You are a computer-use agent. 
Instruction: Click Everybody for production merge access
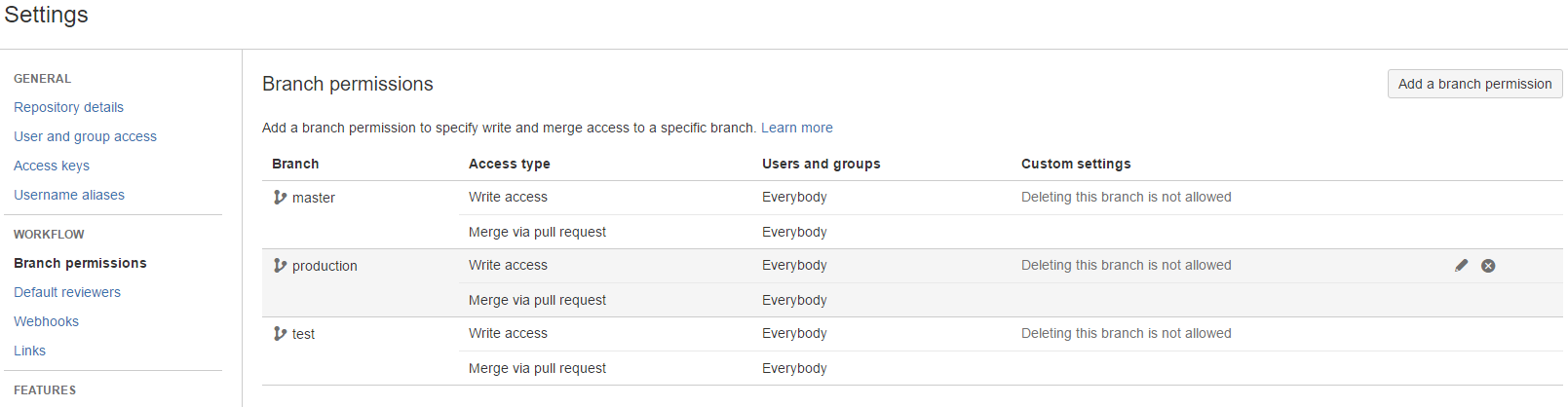click(794, 300)
